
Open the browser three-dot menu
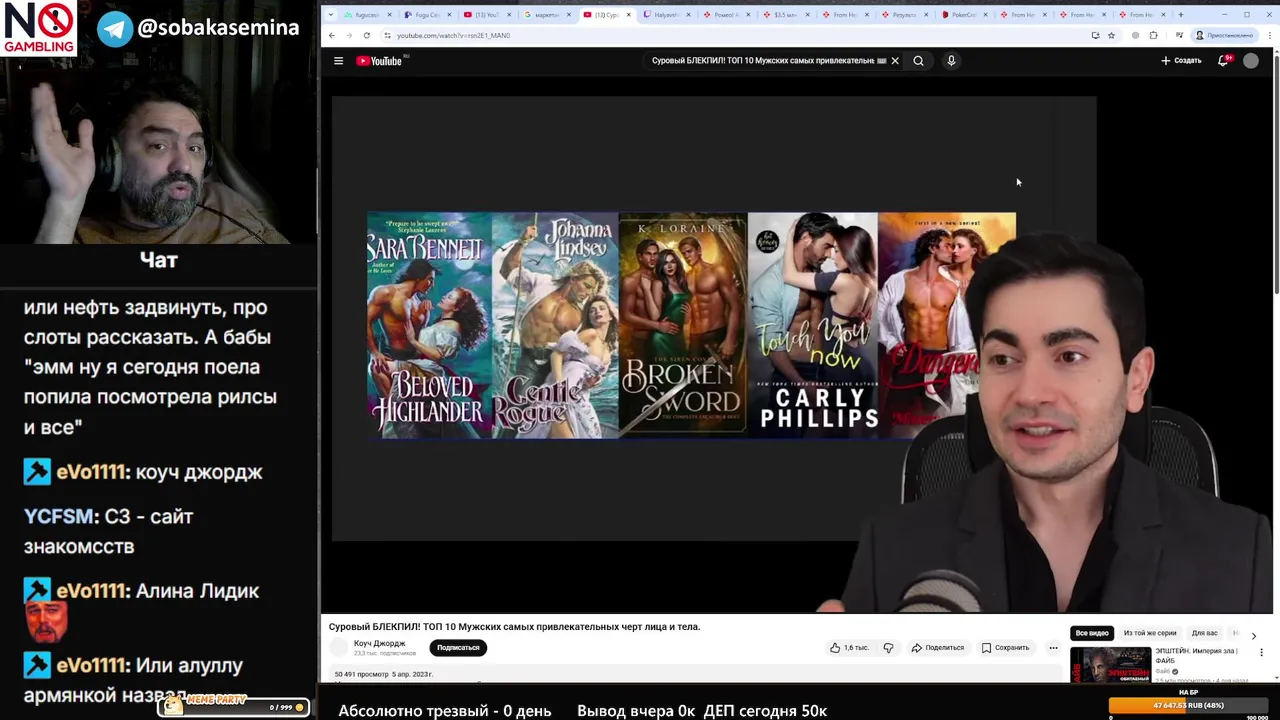[1268, 35]
